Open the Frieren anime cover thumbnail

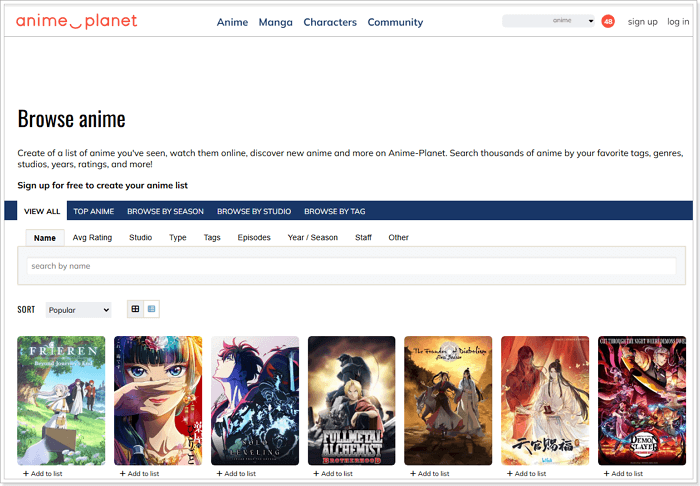click(x=61, y=400)
